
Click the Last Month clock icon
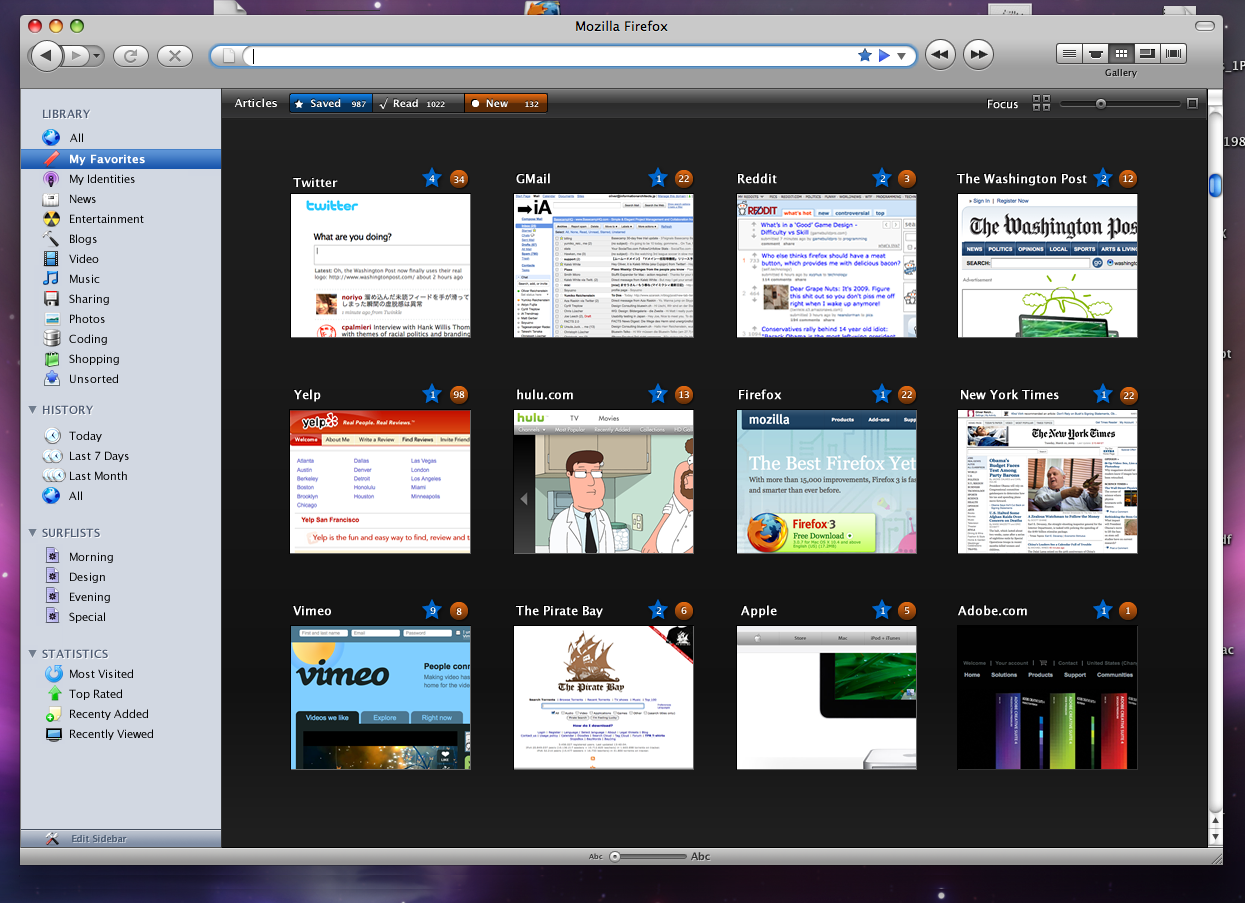[x=52, y=476]
